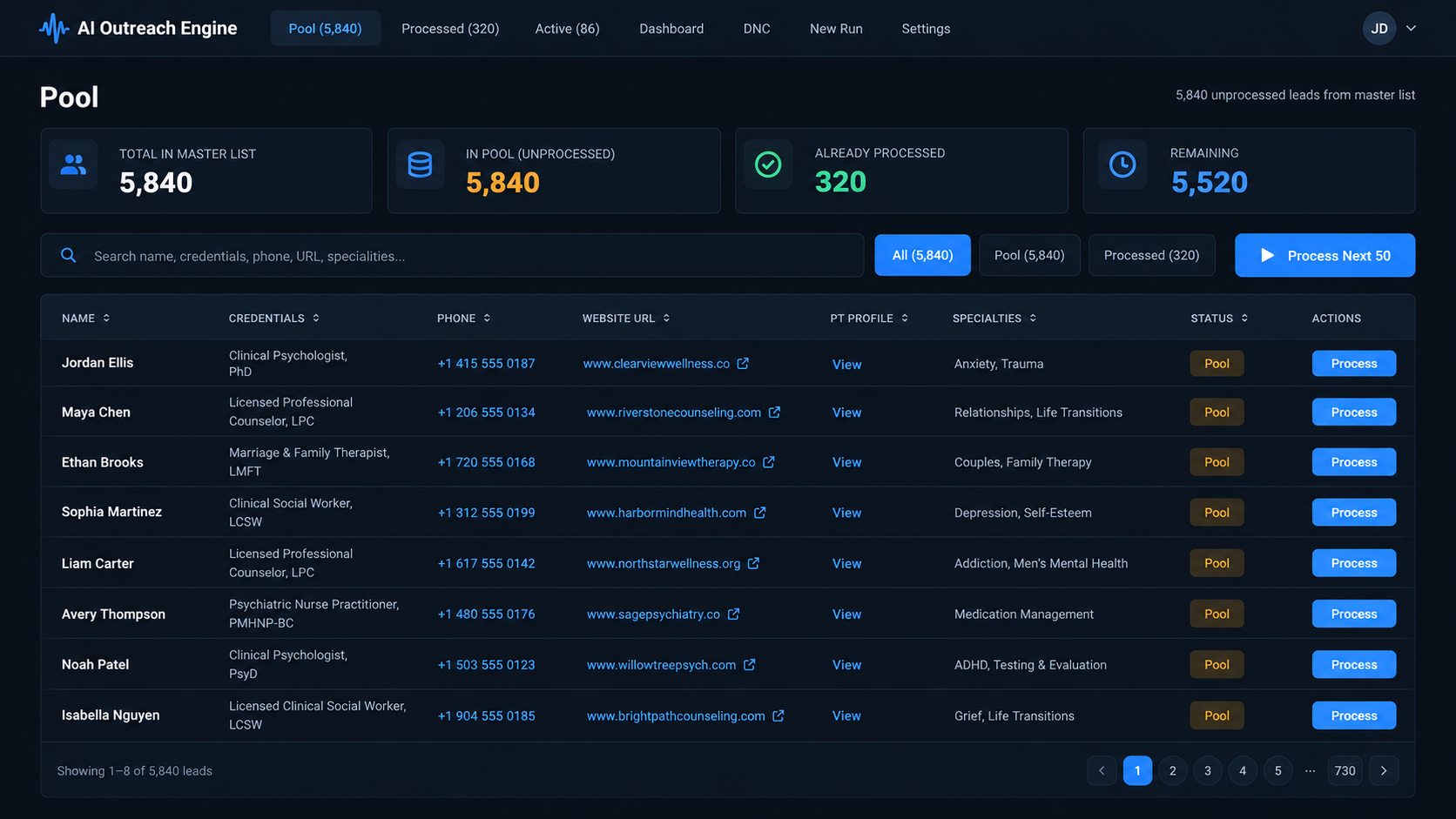The image size is (1456, 819).
Task: Select the Processed (320) filter button
Action: (x=1151, y=255)
